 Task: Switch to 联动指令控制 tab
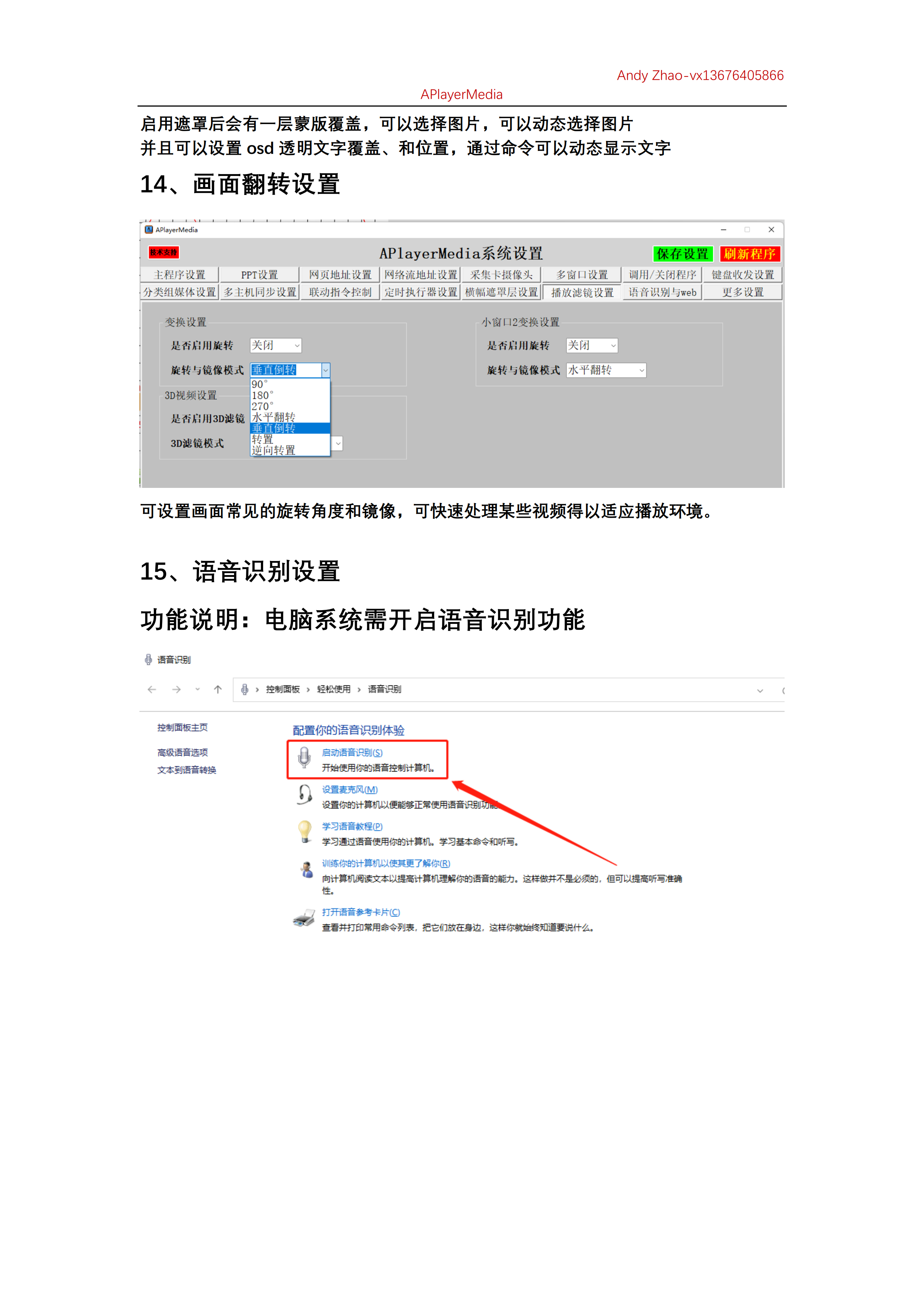click(x=340, y=292)
